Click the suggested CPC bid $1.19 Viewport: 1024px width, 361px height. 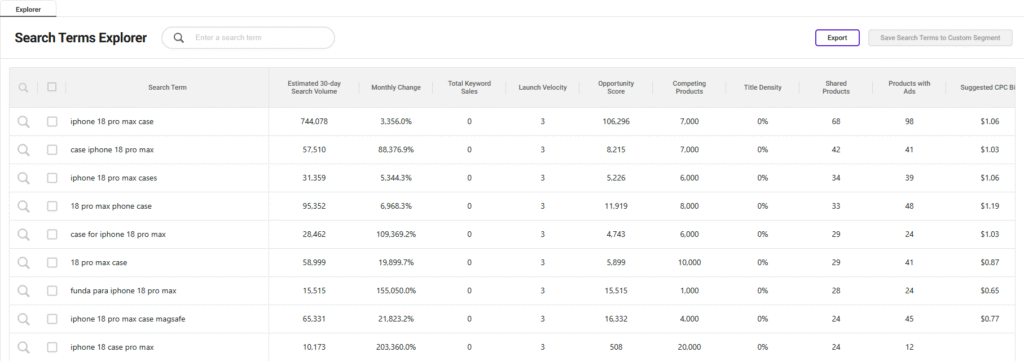coord(990,206)
